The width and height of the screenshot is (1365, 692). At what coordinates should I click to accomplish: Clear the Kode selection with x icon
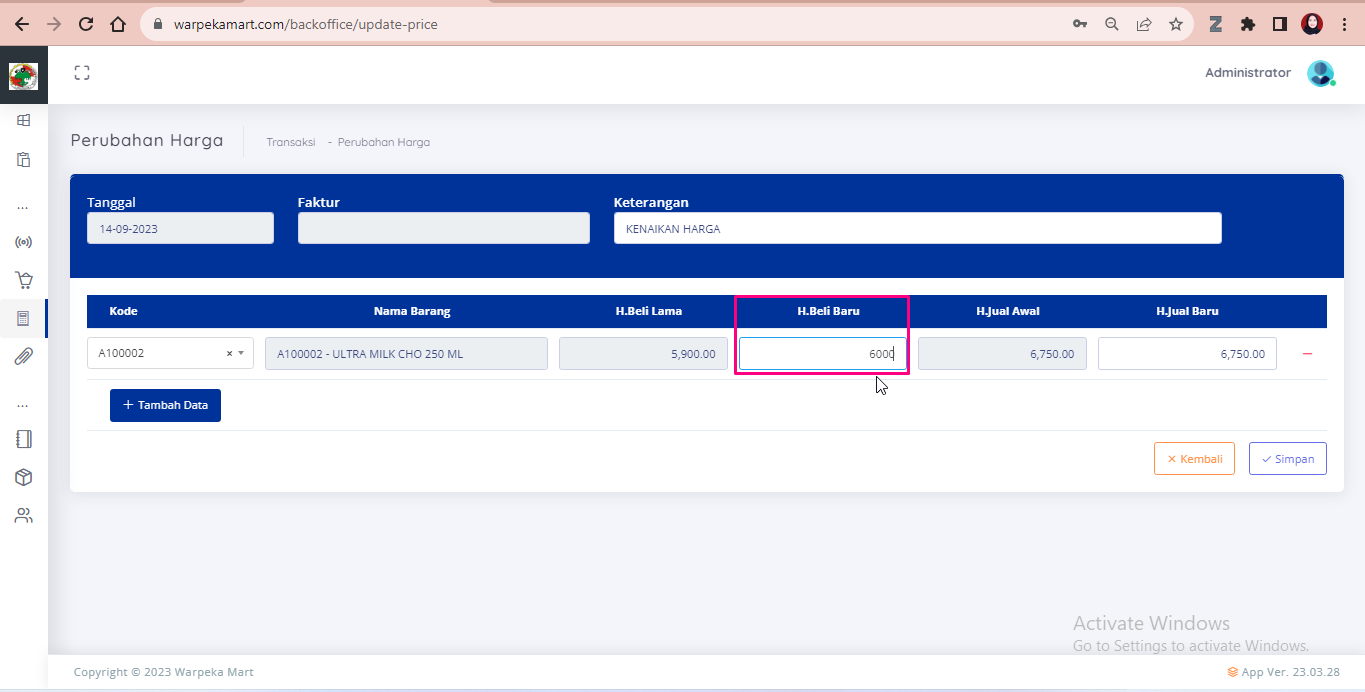pos(229,353)
